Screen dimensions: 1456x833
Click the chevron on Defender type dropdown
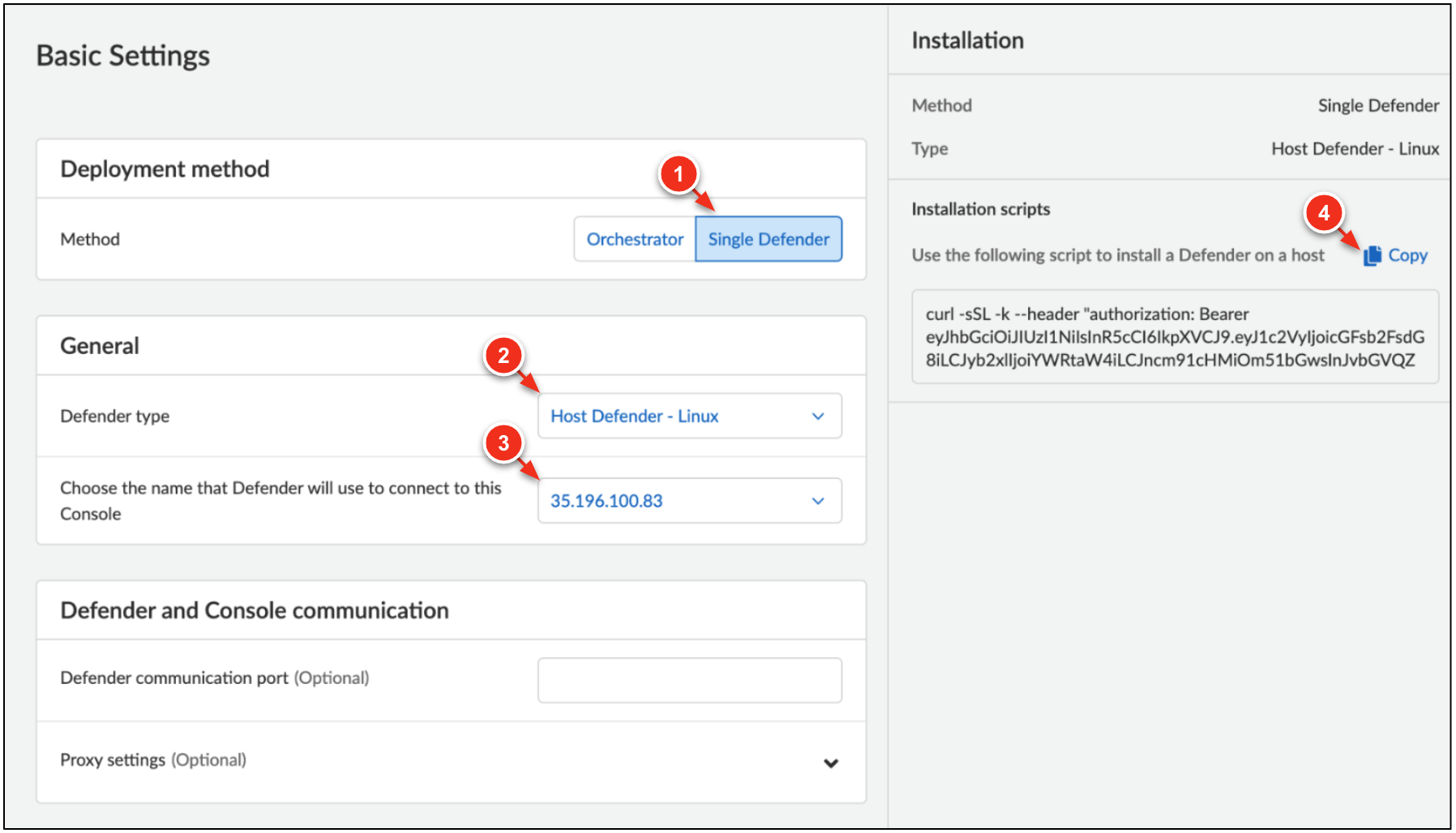tap(817, 416)
